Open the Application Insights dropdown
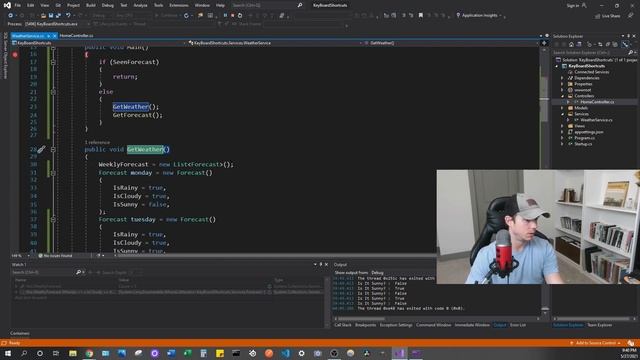 pos(479,16)
